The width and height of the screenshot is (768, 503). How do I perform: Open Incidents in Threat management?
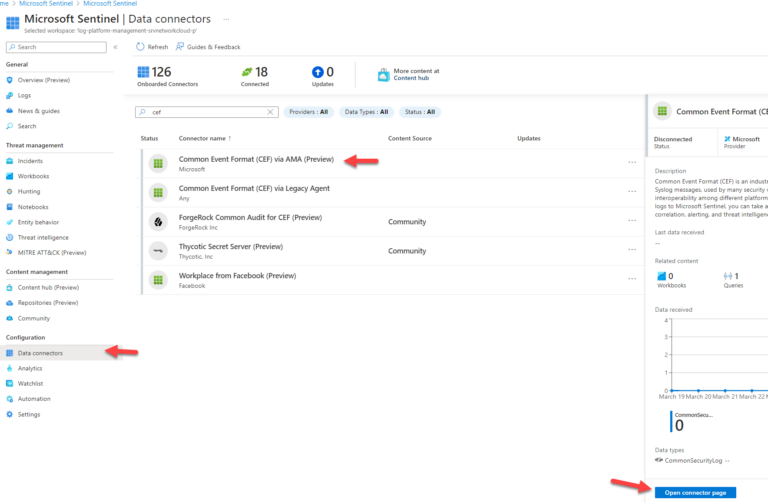(x=30, y=161)
